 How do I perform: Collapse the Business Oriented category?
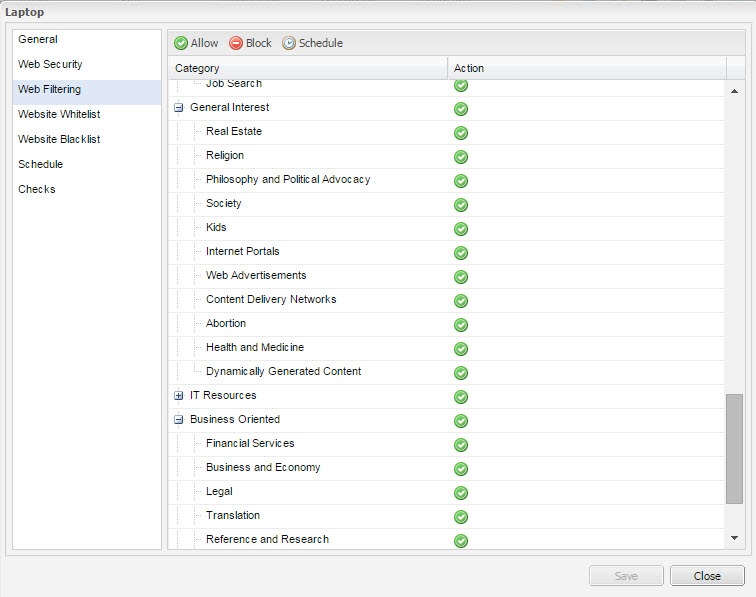coord(179,420)
